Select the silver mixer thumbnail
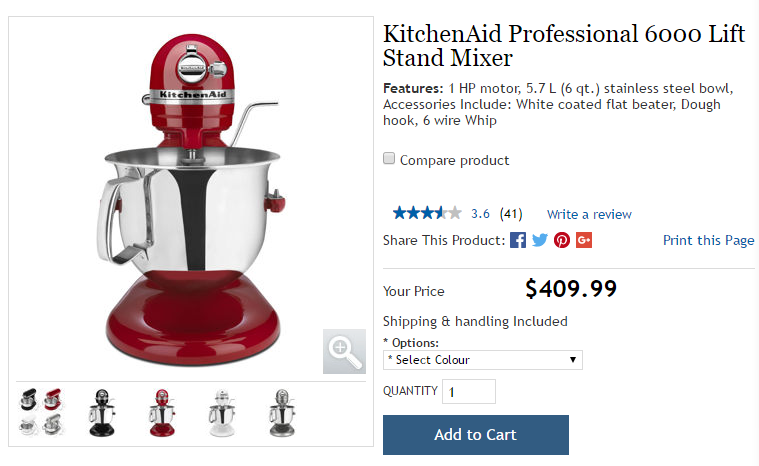Image resolution: width=759 pixels, height=466 pixels. (282, 413)
